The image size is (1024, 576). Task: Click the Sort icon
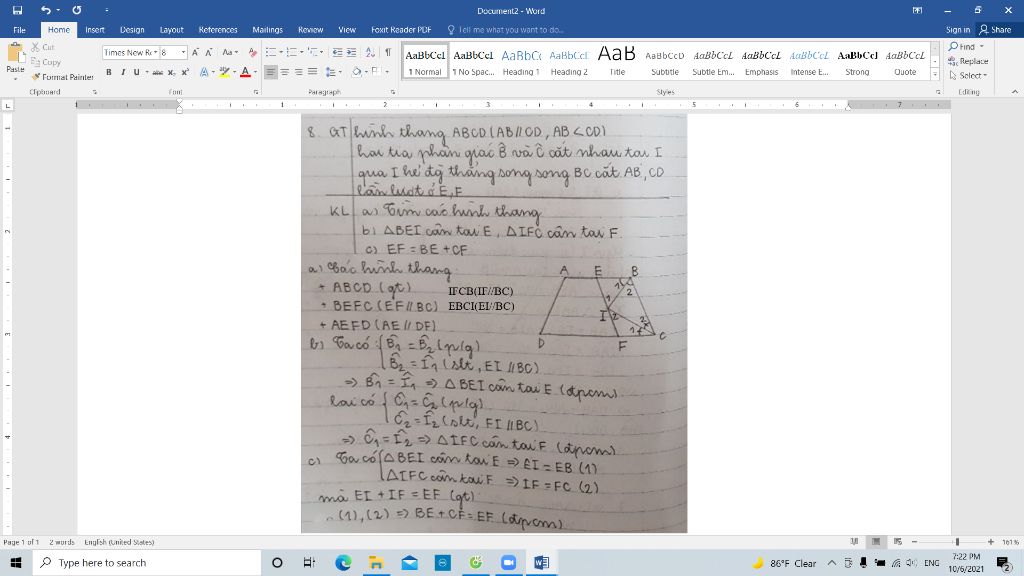(x=370, y=52)
